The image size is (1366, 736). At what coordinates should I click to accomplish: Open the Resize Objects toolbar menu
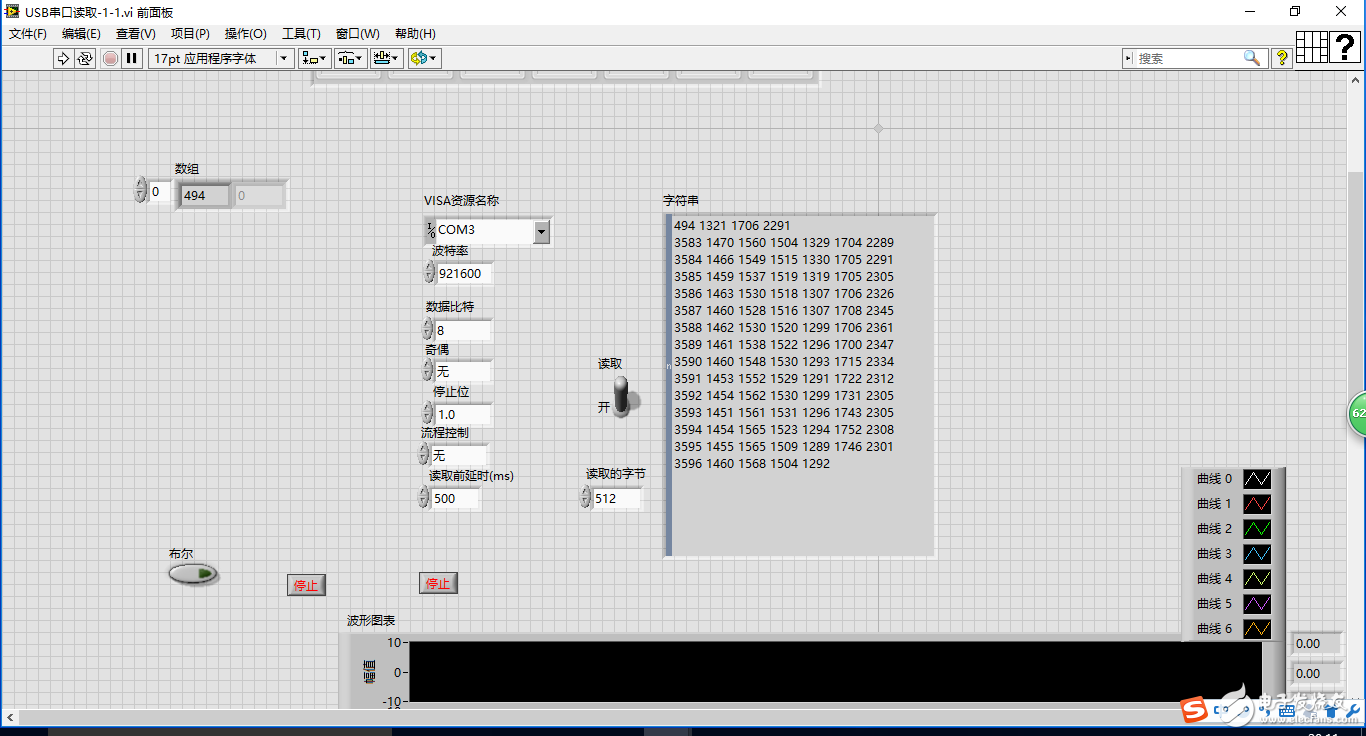coord(386,59)
